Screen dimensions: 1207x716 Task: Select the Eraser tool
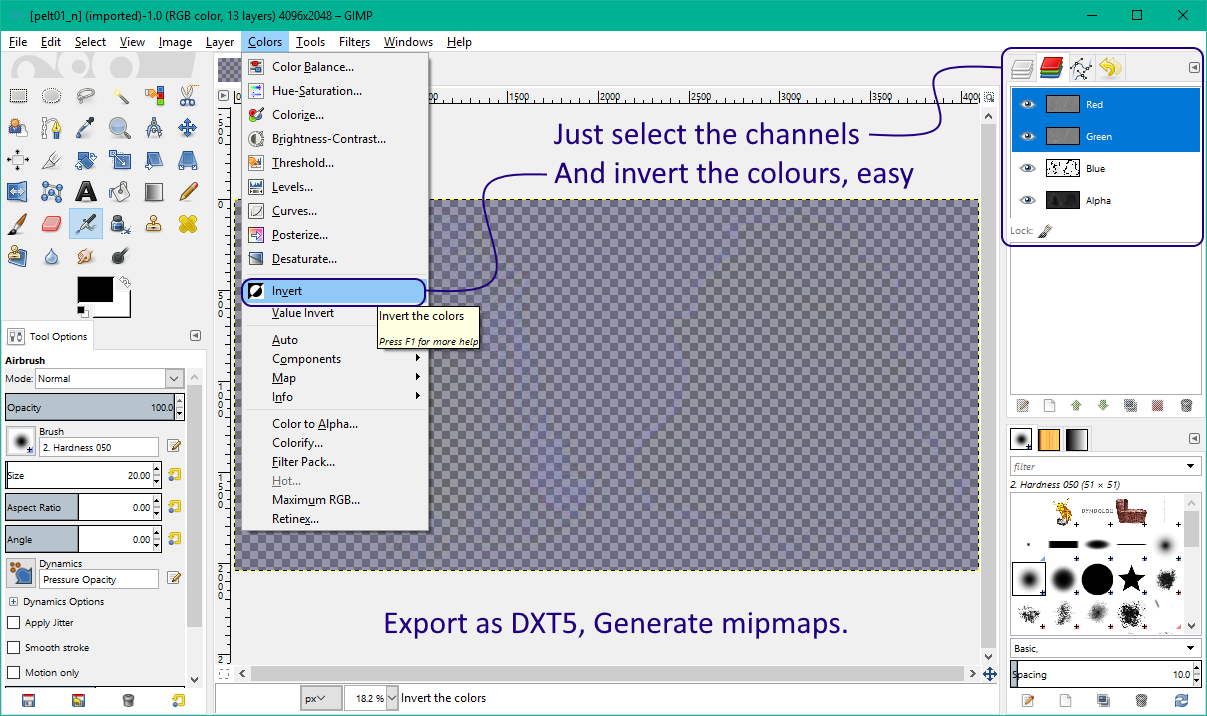tap(52, 224)
